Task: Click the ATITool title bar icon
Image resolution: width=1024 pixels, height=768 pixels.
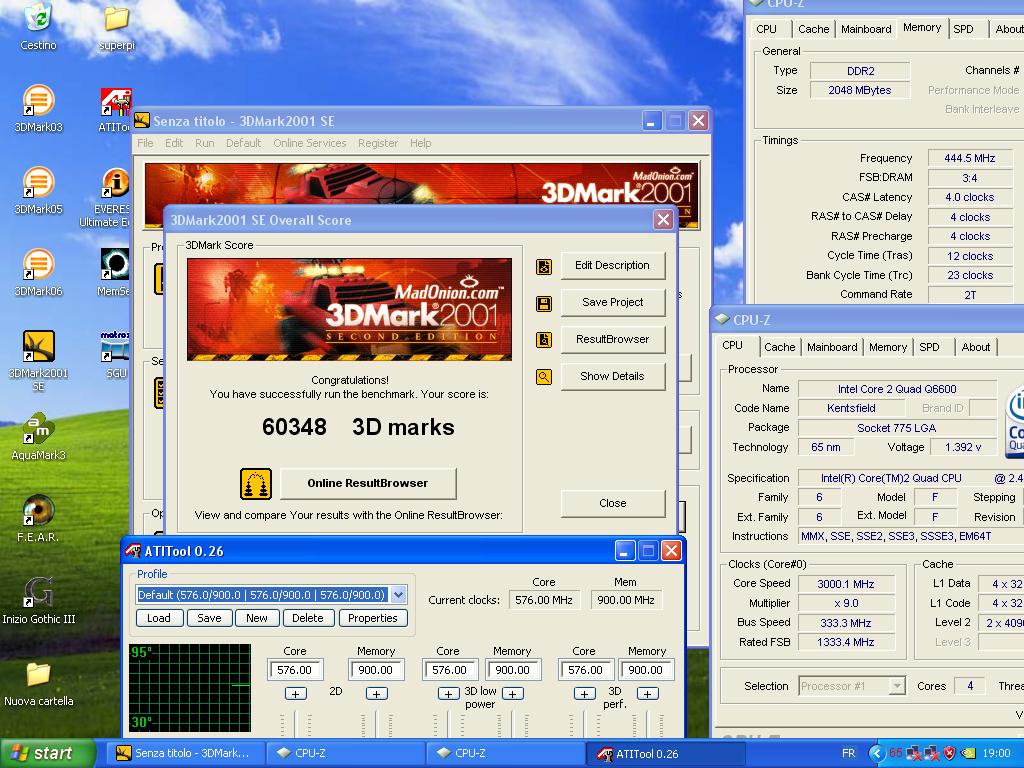Action: (x=134, y=551)
